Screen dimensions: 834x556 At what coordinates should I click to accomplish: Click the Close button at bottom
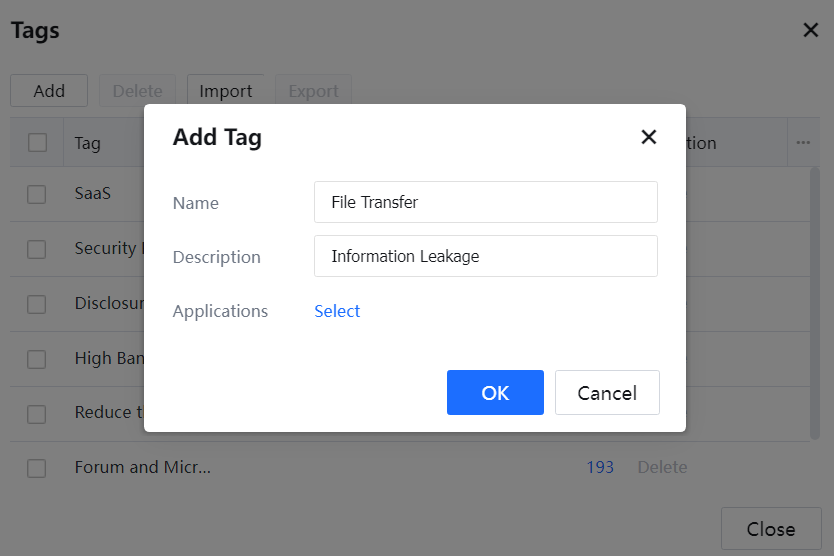[x=770, y=529]
